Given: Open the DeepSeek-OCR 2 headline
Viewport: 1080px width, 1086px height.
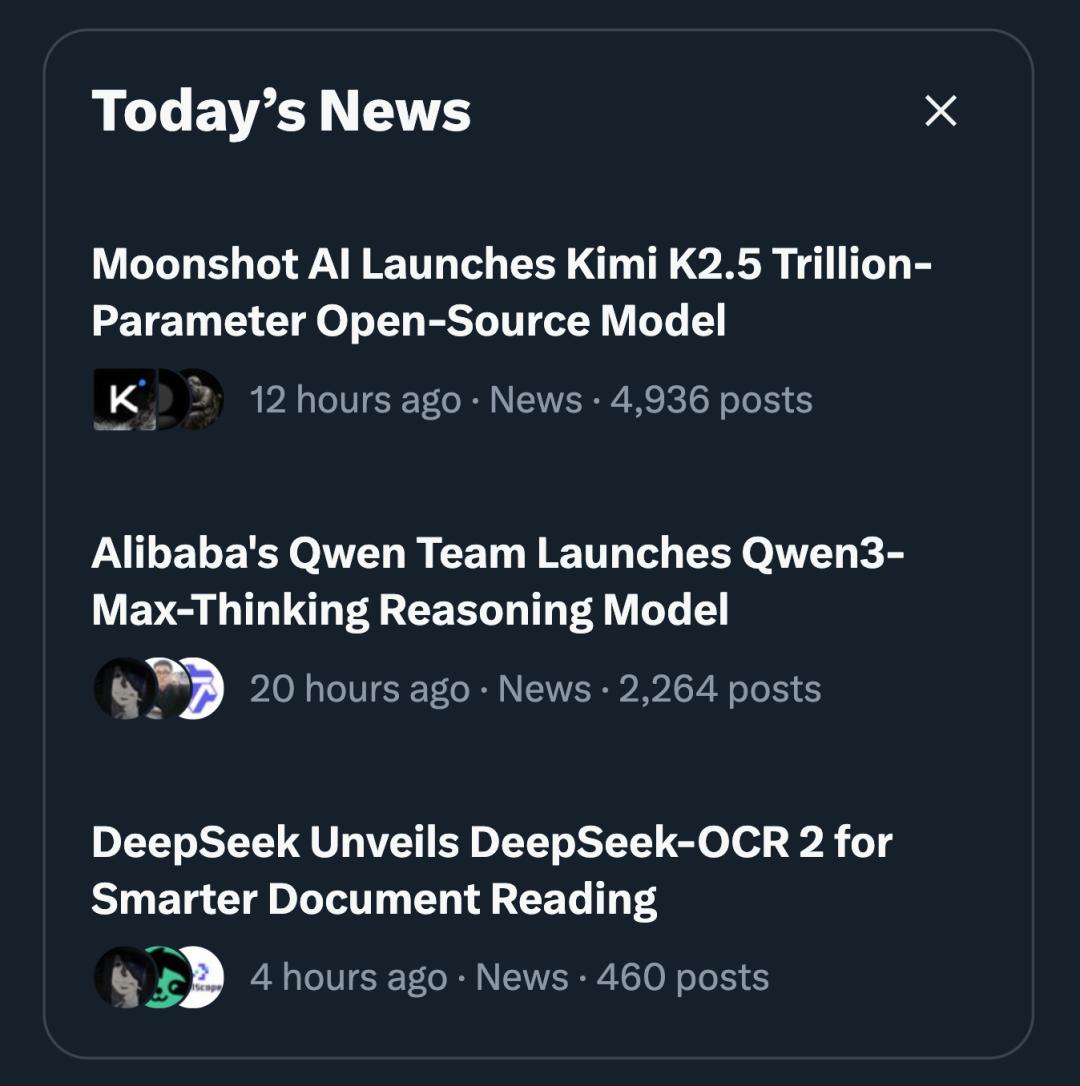Looking at the screenshot, I should point(490,870).
